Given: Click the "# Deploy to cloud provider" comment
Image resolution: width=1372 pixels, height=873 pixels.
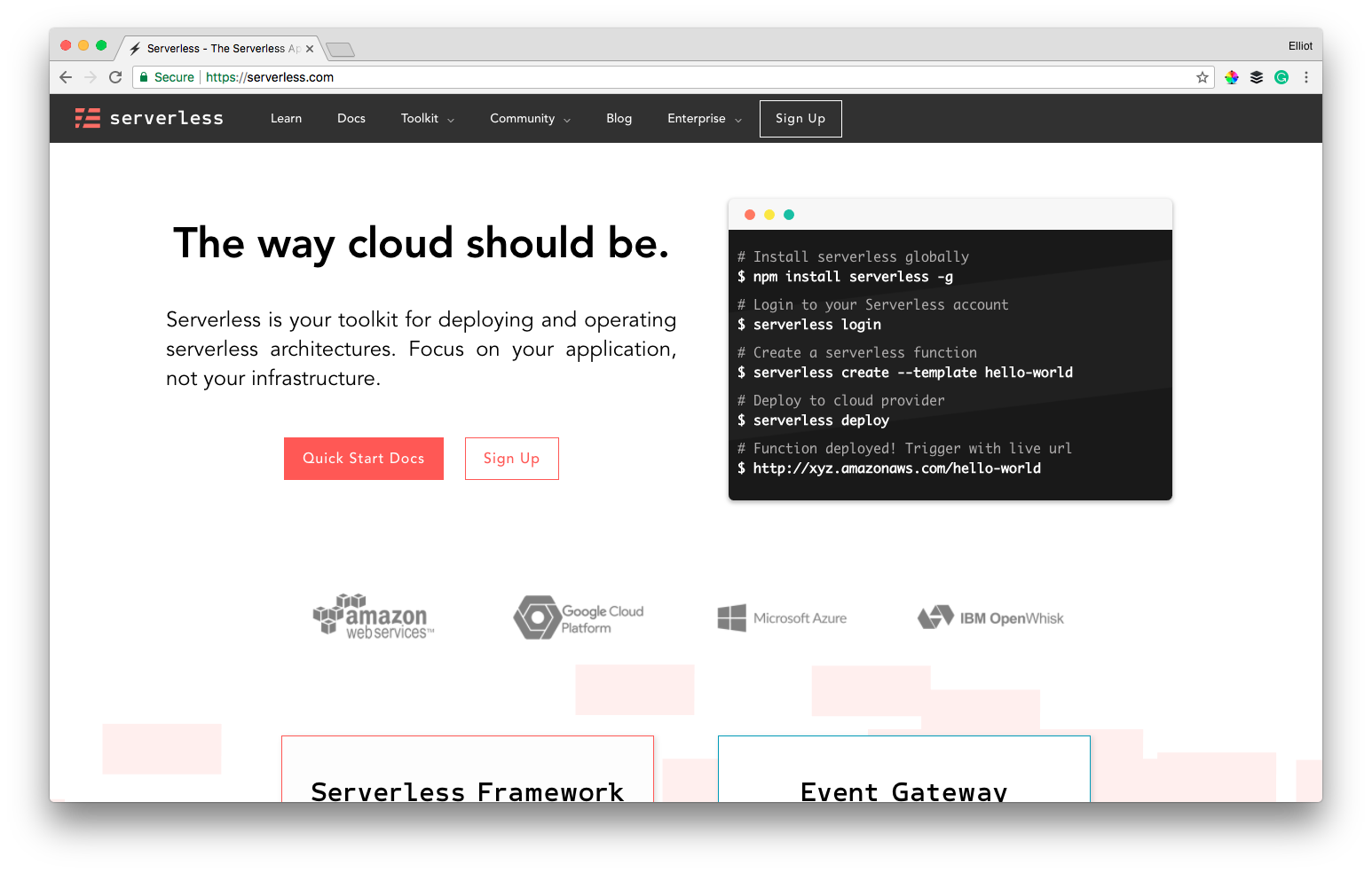Looking at the screenshot, I should tap(841, 400).
